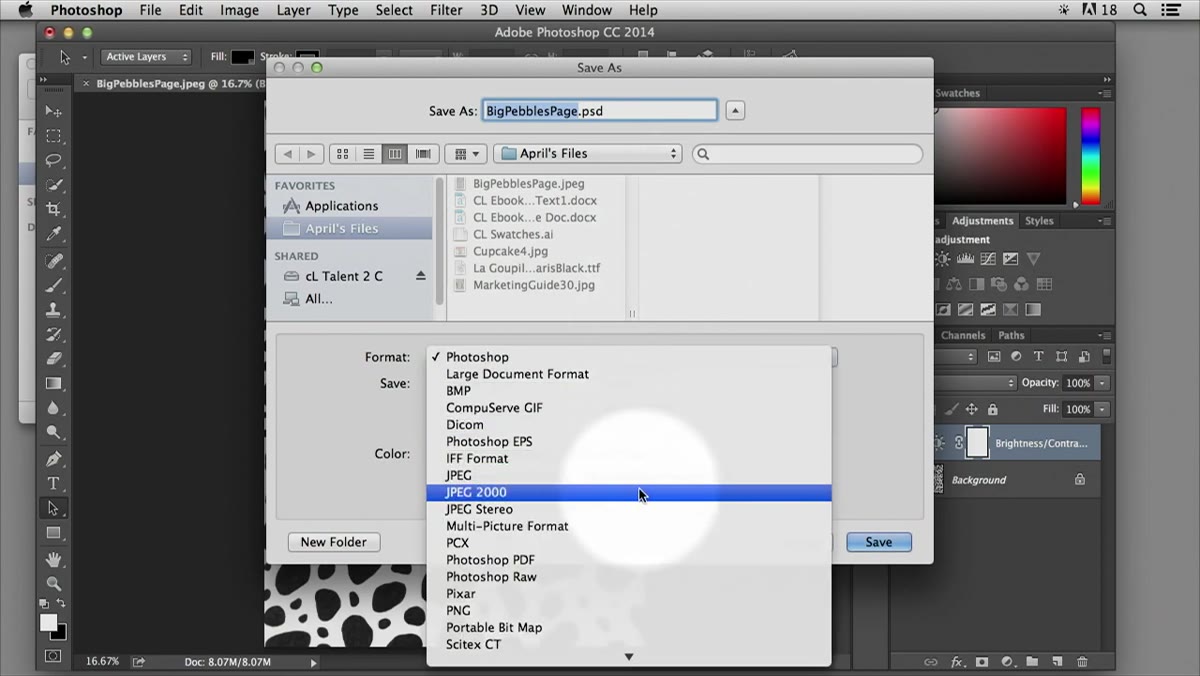The width and height of the screenshot is (1200, 676).
Task: Add a Curves adjustment from Adjustments panel
Action: coord(988,259)
